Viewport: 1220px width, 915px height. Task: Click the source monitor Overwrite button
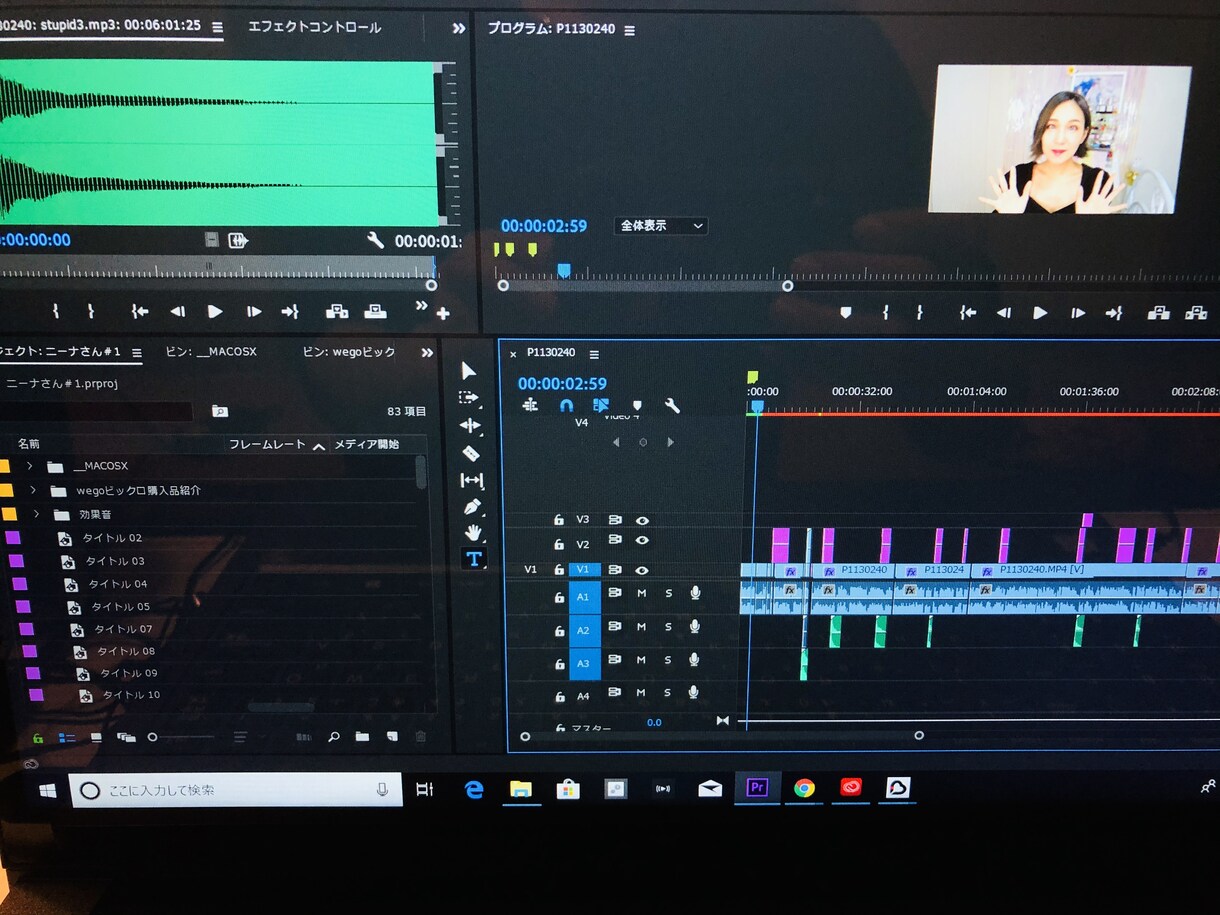click(375, 312)
